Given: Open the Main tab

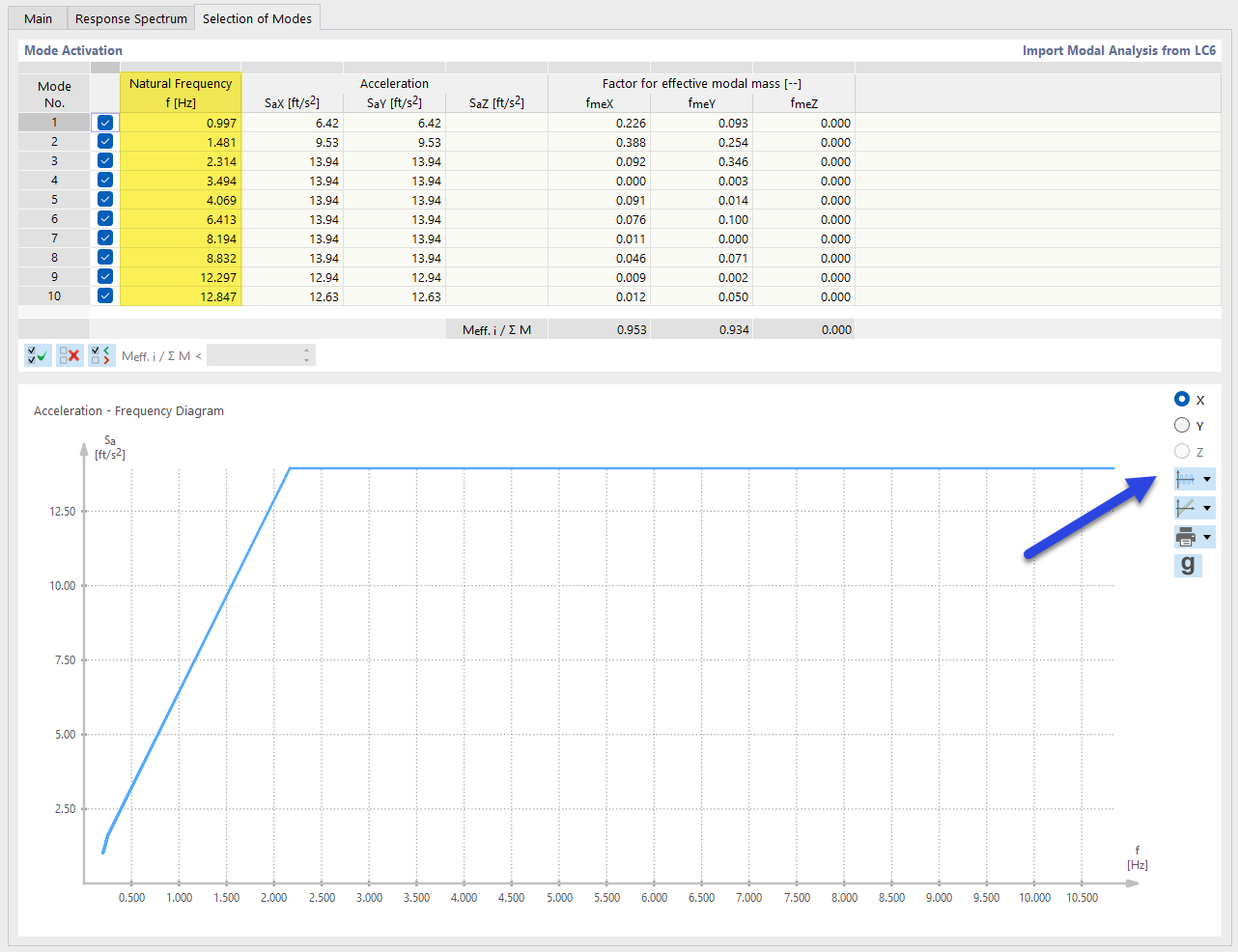Looking at the screenshot, I should [38, 17].
